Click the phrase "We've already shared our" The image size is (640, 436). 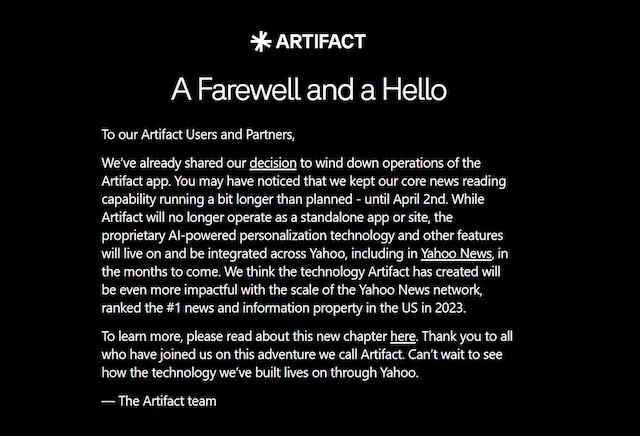pos(174,162)
